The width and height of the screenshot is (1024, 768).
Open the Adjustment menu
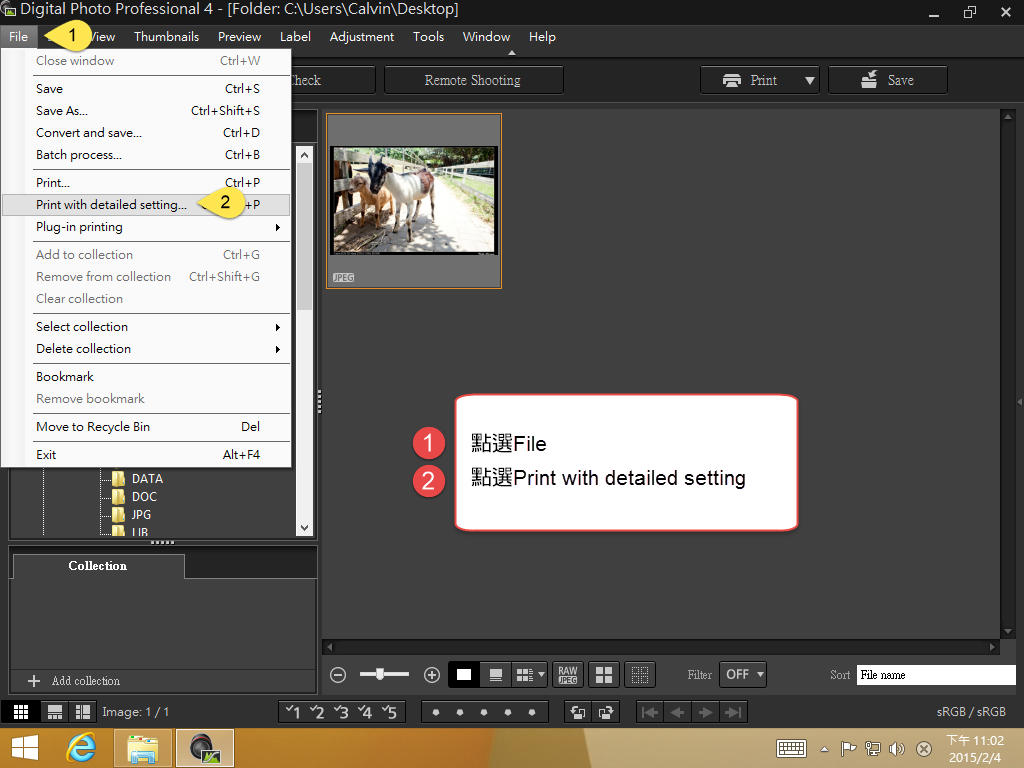point(362,37)
